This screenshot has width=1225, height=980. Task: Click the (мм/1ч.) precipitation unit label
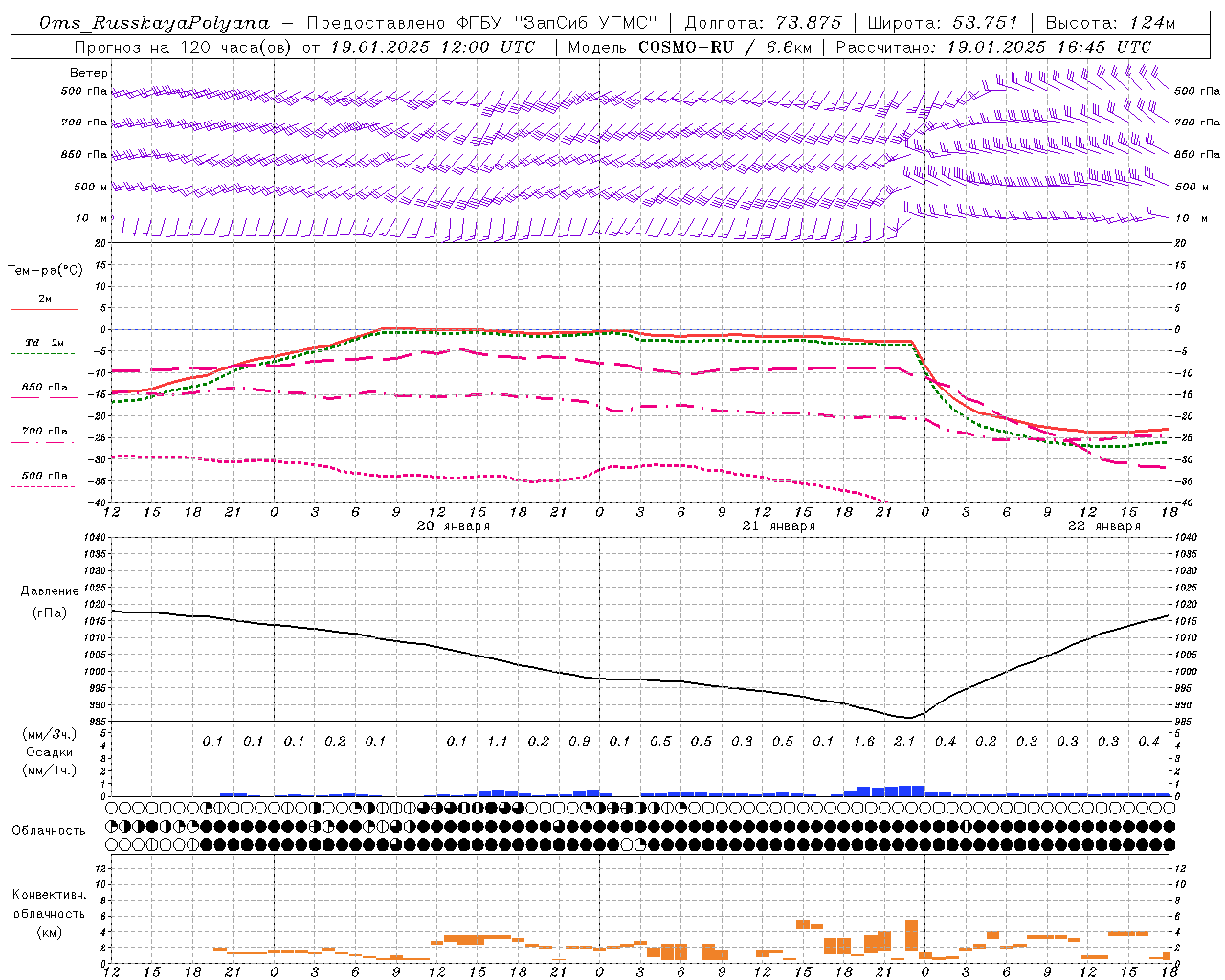pyautogui.click(x=50, y=770)
